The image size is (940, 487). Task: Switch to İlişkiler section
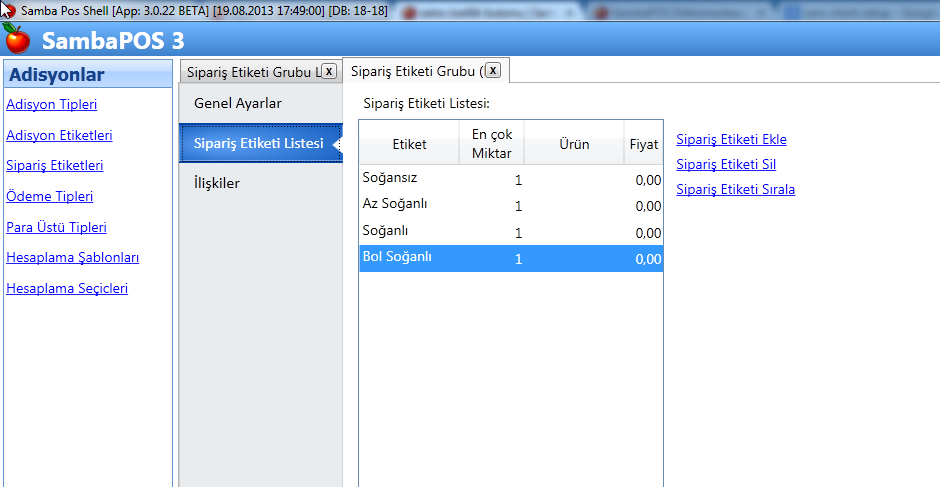tap(217, 183)
